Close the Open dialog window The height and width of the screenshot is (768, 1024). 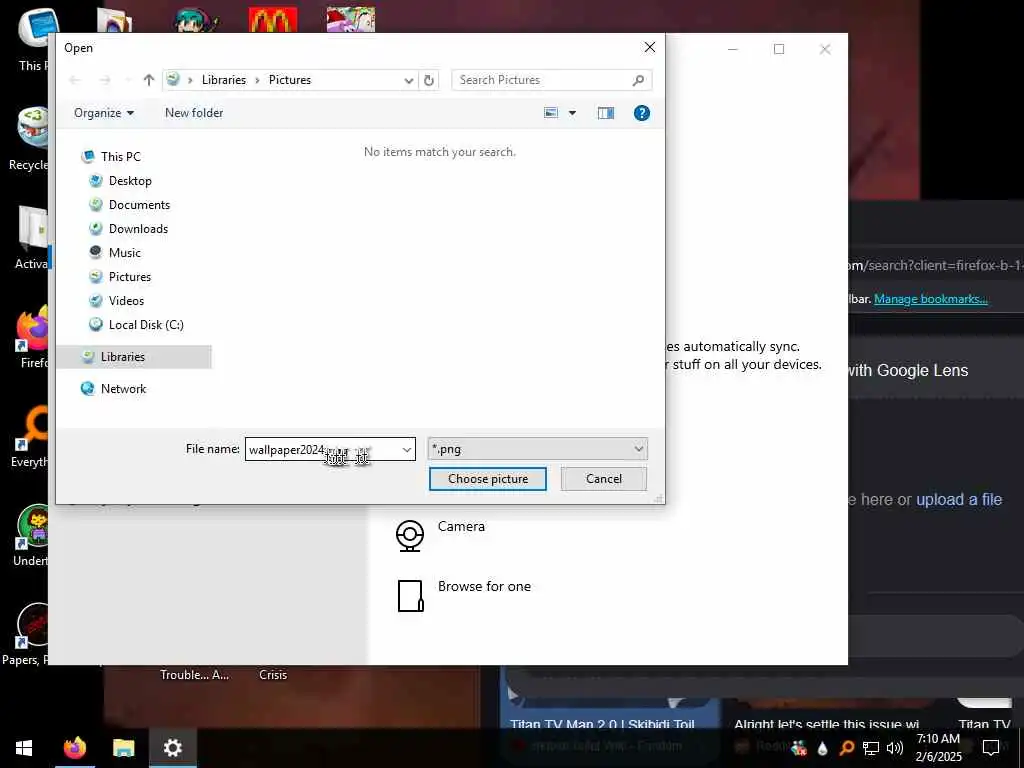[650, 48]
